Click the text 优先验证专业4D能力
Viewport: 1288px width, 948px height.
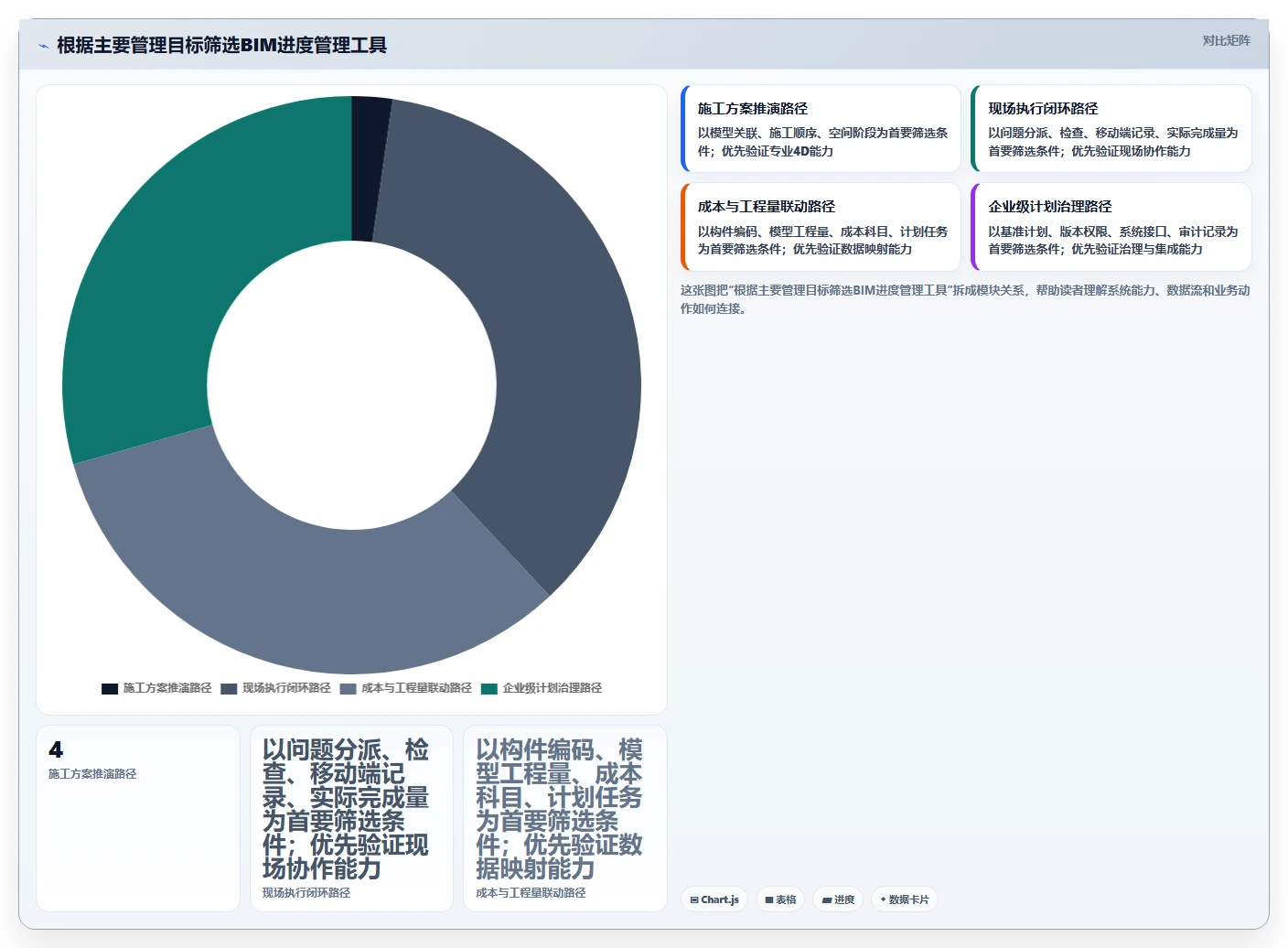coord(777,151)
